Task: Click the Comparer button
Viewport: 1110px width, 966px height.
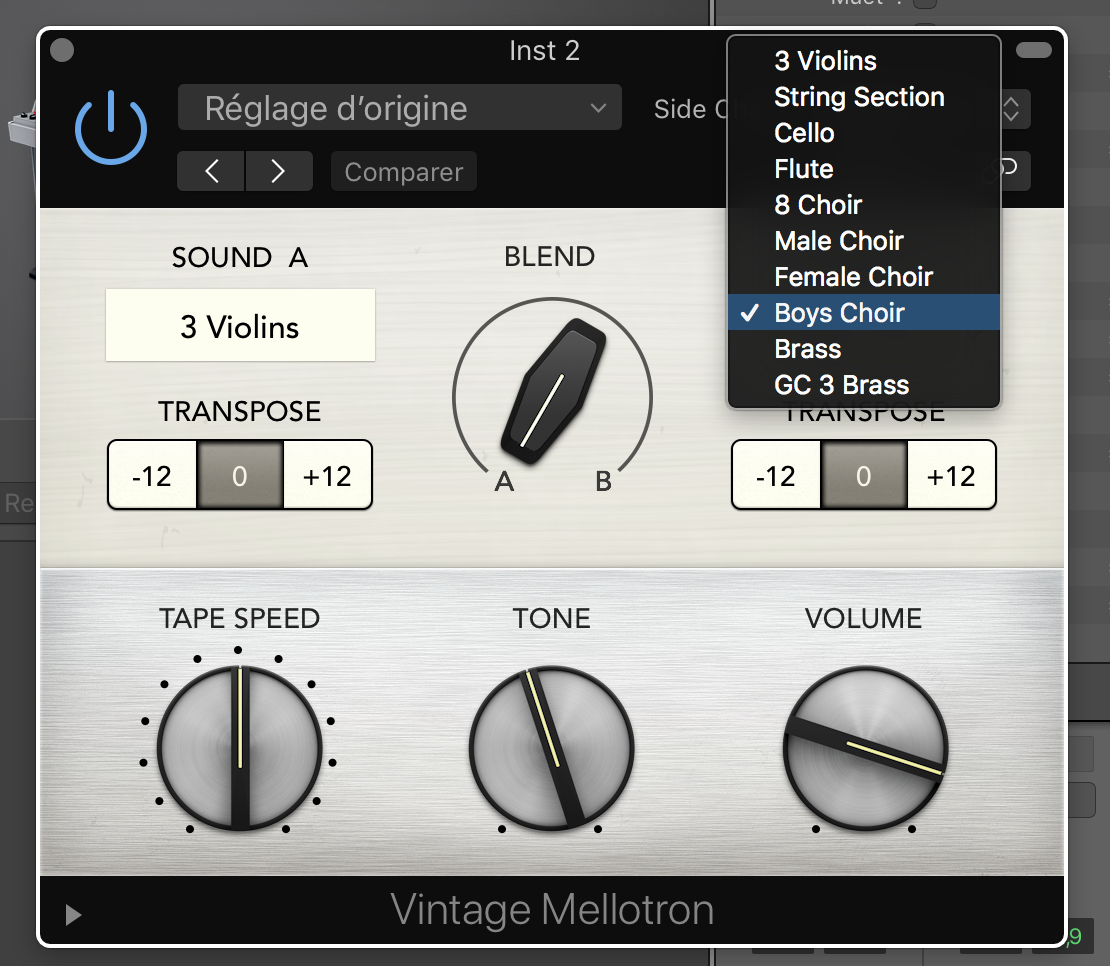Action: 404,171
